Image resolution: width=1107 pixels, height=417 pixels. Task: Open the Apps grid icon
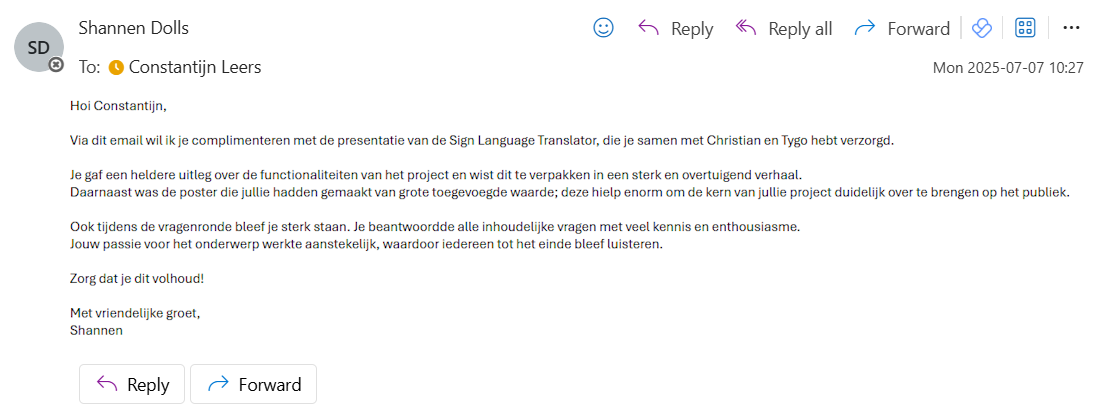point(1025,28)
